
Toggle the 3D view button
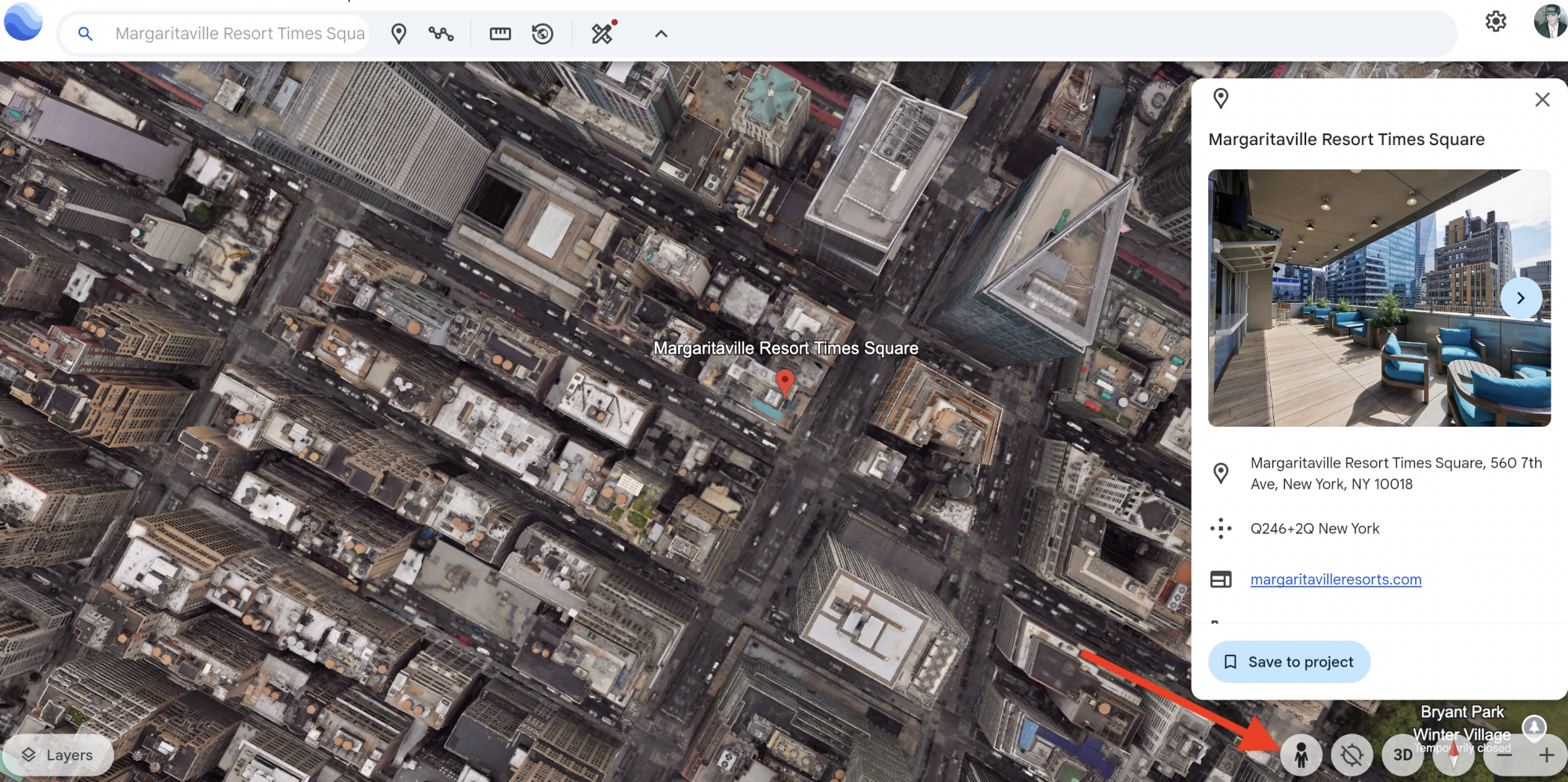click(1402, 755)
